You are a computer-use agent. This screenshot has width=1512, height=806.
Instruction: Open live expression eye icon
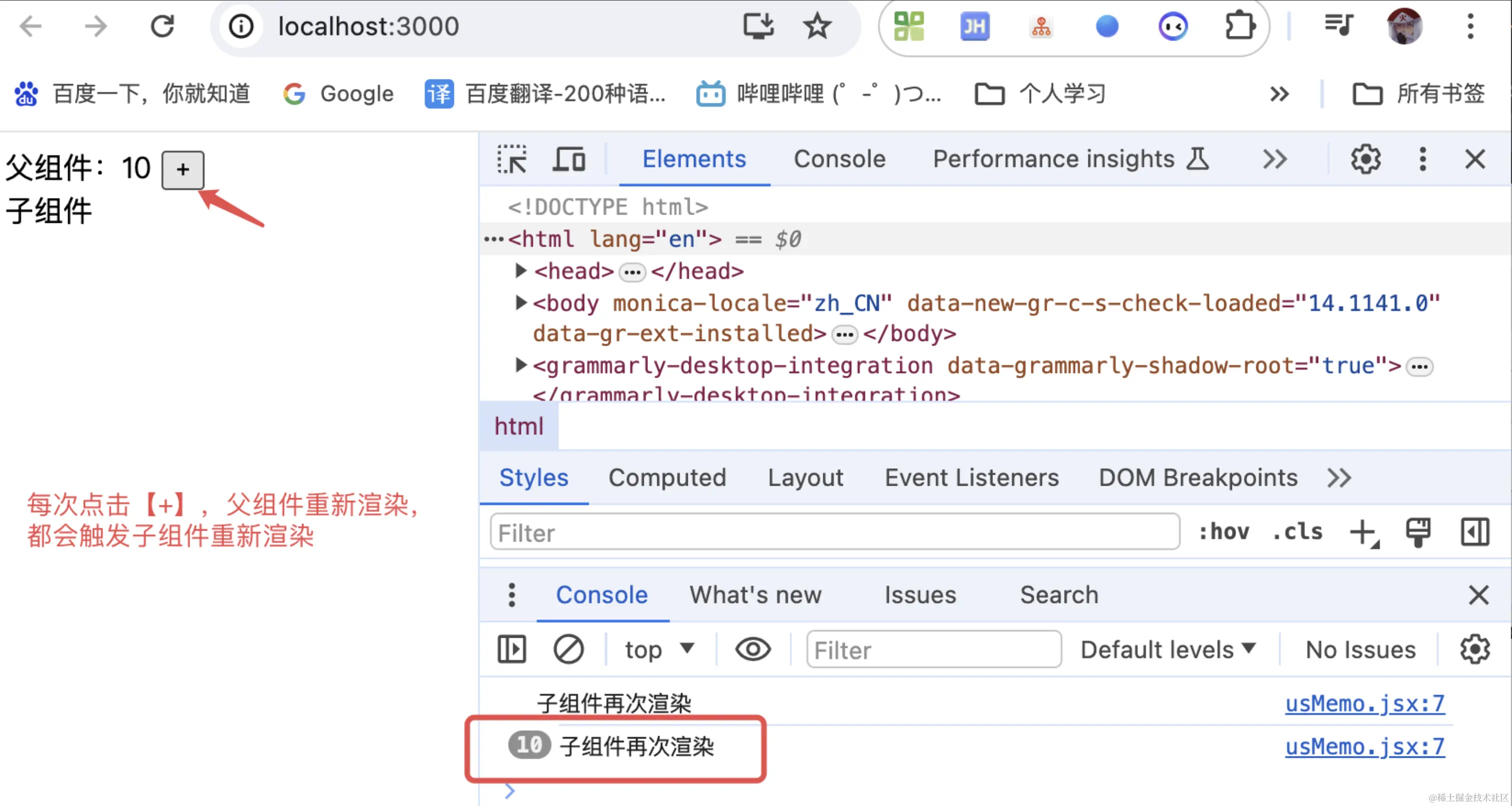pos(752,650)
